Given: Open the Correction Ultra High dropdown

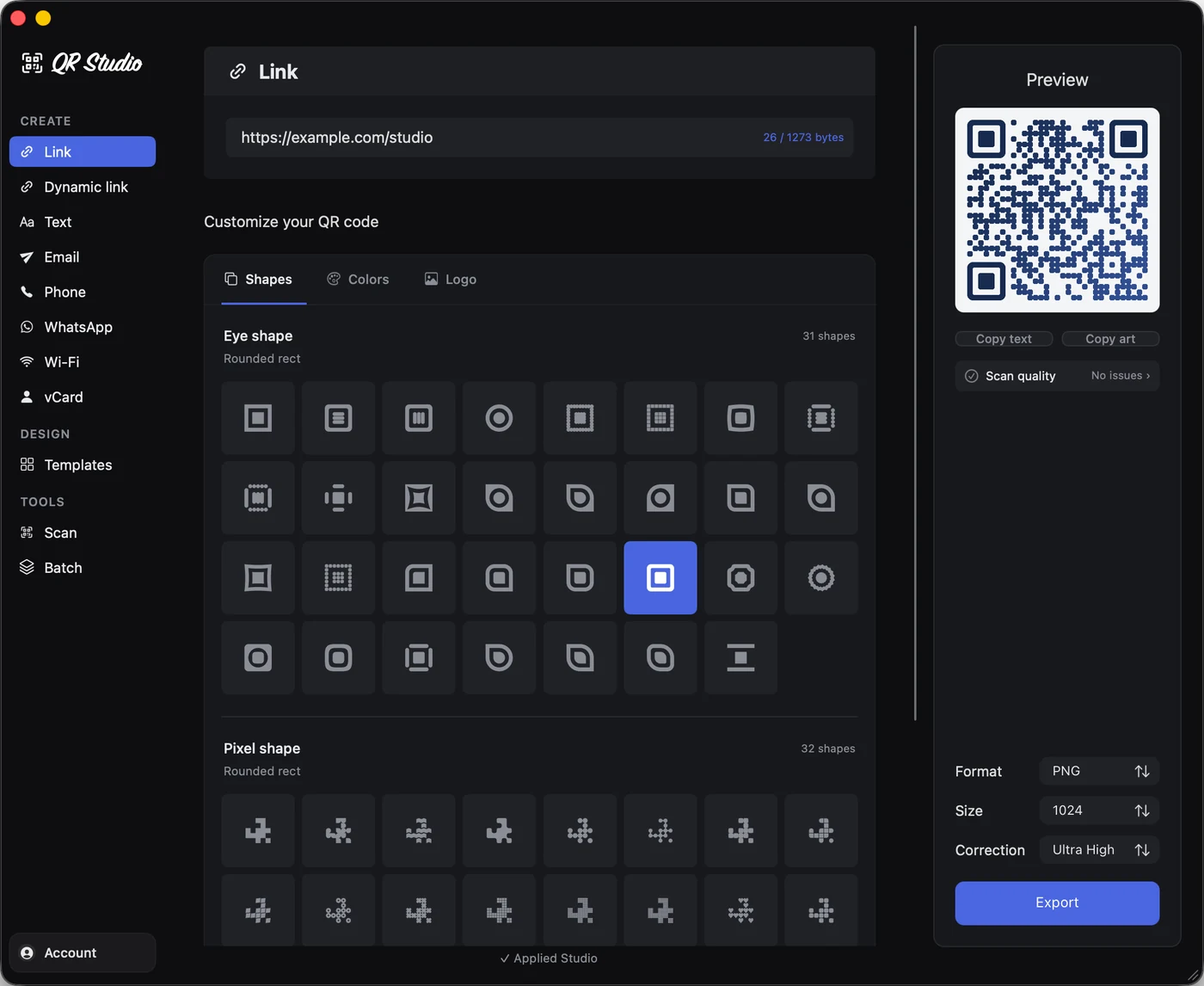Looking at the screenshot, I should click(1099, 850).
